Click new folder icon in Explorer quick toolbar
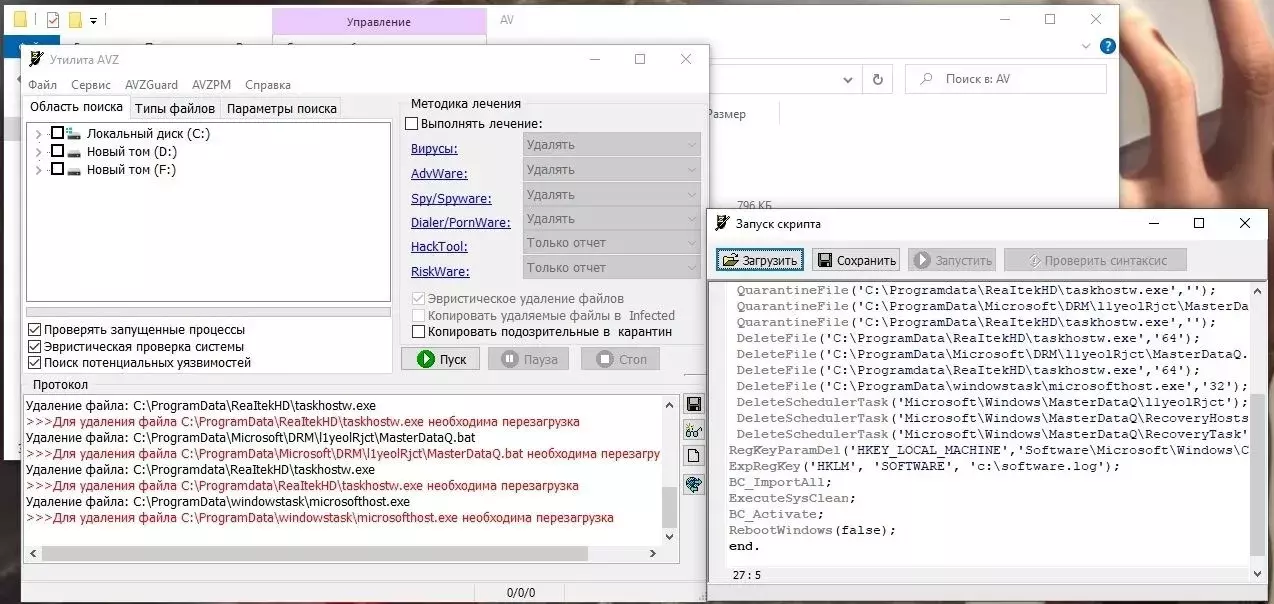 tap(75, 20)
